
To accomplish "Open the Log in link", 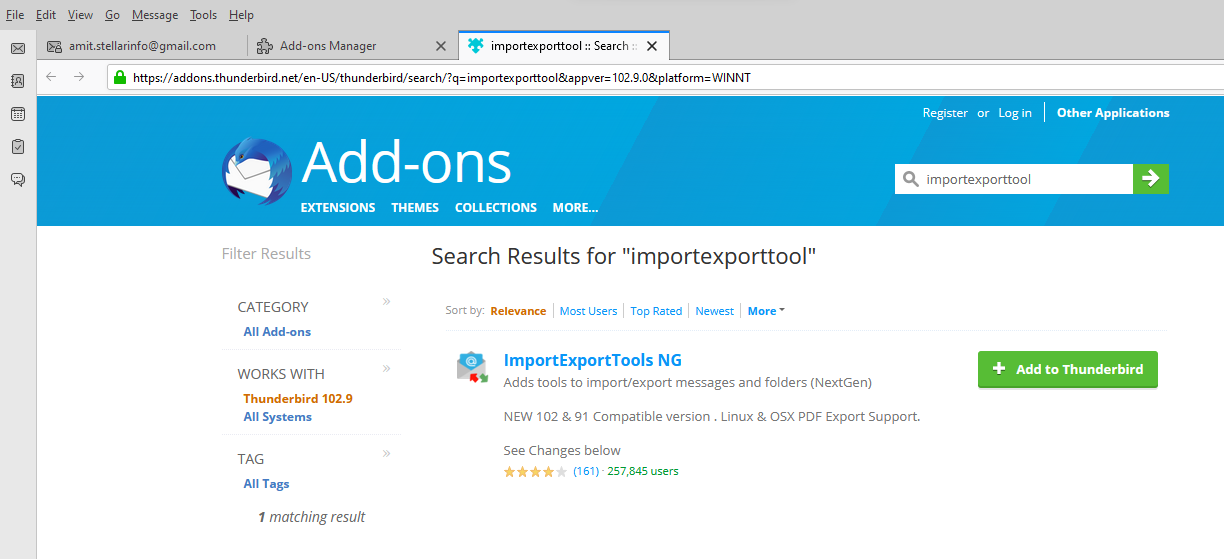I will point(1015,113).
